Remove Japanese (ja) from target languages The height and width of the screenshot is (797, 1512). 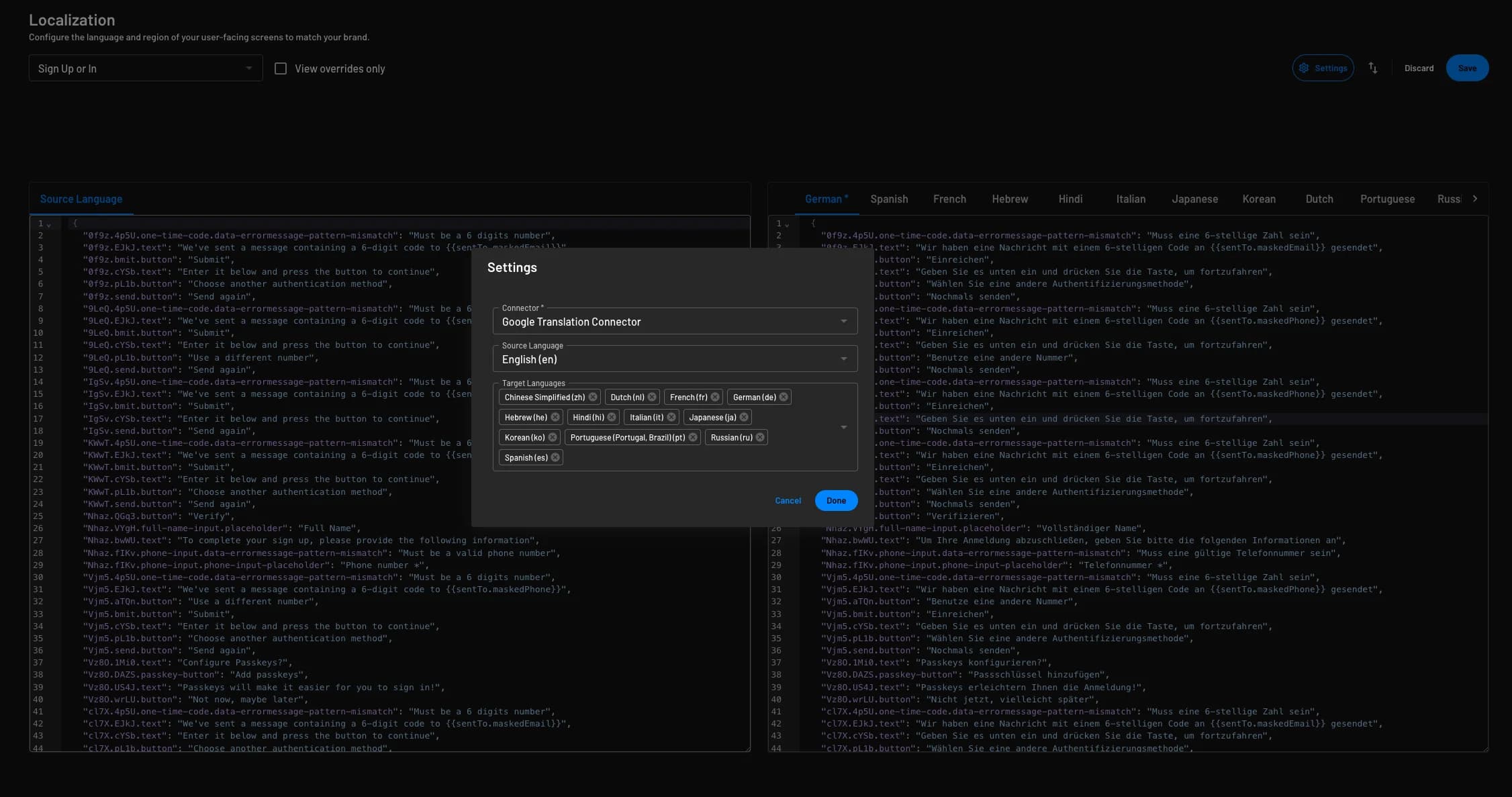[744, 417]
